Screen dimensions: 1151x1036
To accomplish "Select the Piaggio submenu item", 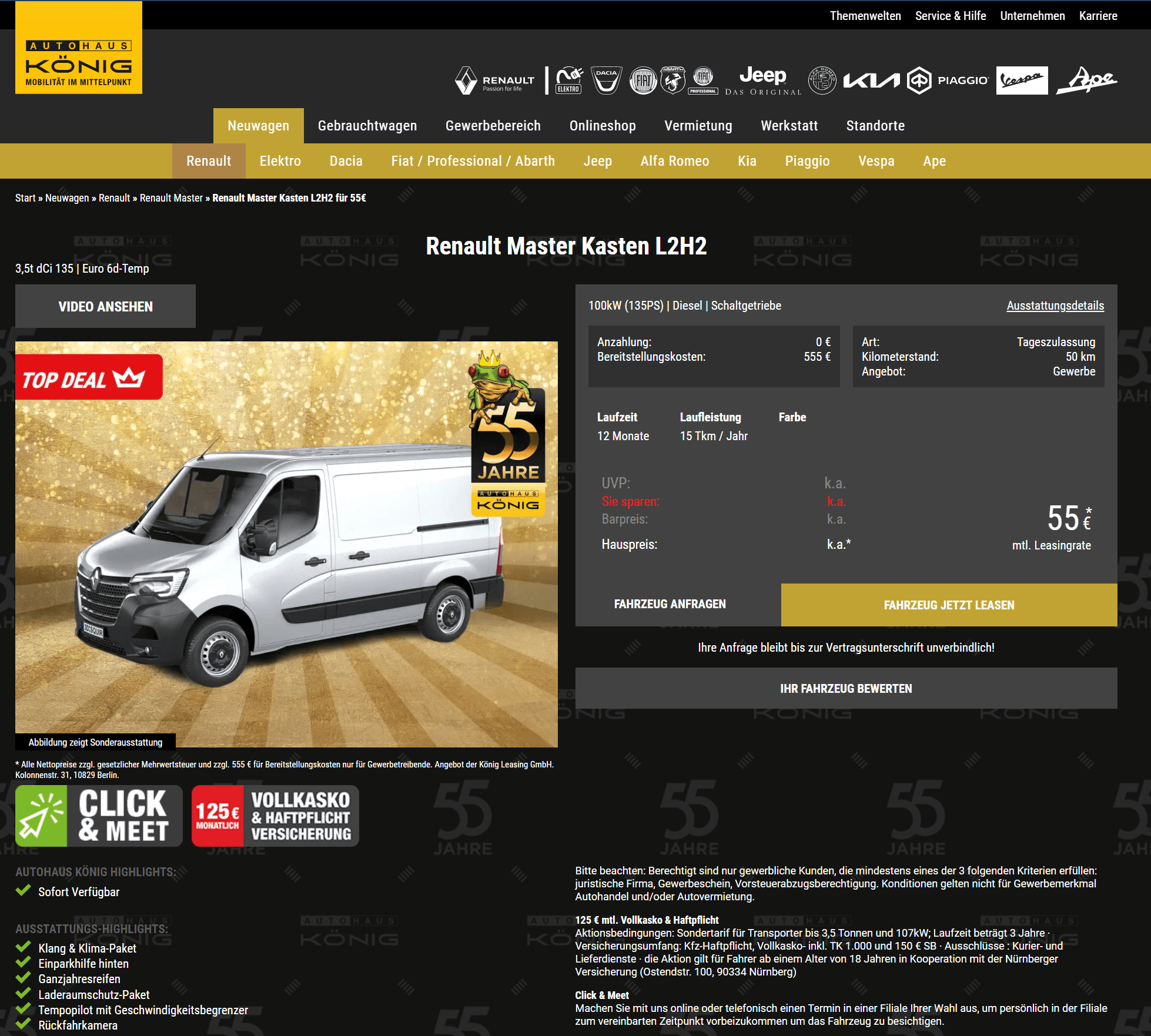I will coord(808,161).
